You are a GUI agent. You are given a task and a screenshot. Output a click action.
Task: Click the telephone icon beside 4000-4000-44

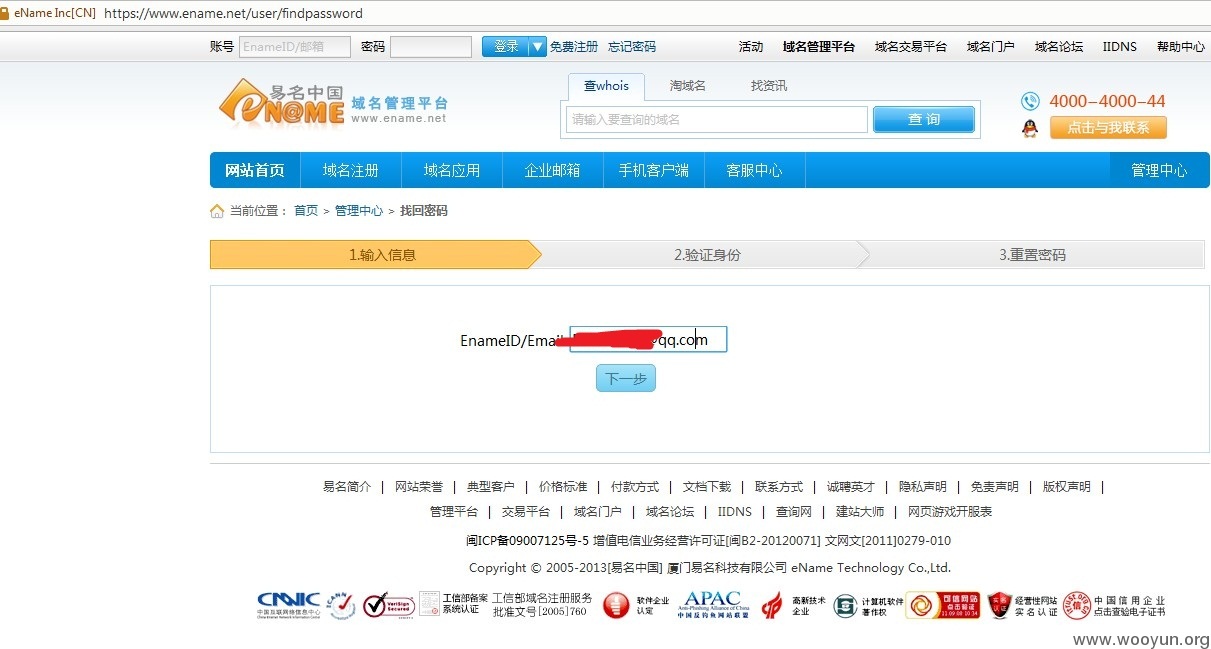[x=1030, y=101]
